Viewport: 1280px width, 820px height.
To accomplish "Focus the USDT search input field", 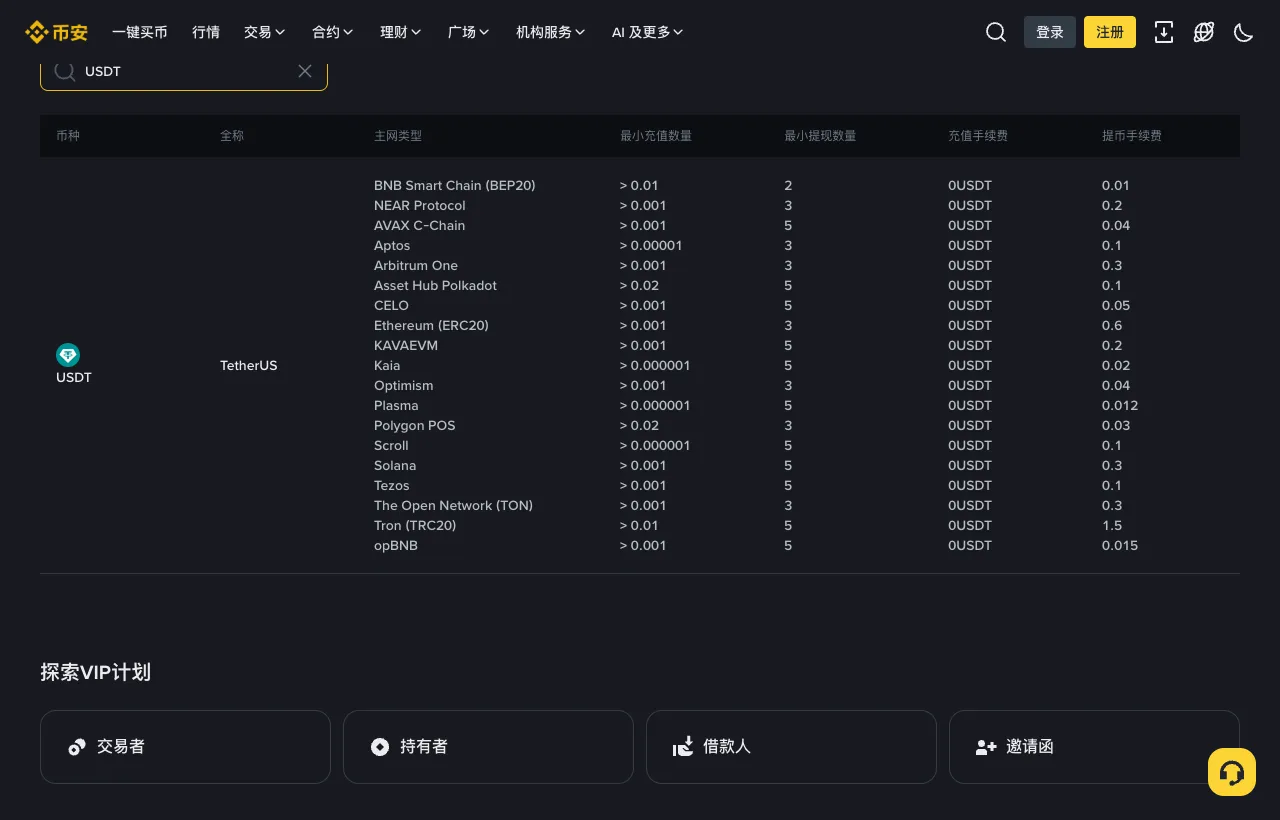I will tap(184, 71).
